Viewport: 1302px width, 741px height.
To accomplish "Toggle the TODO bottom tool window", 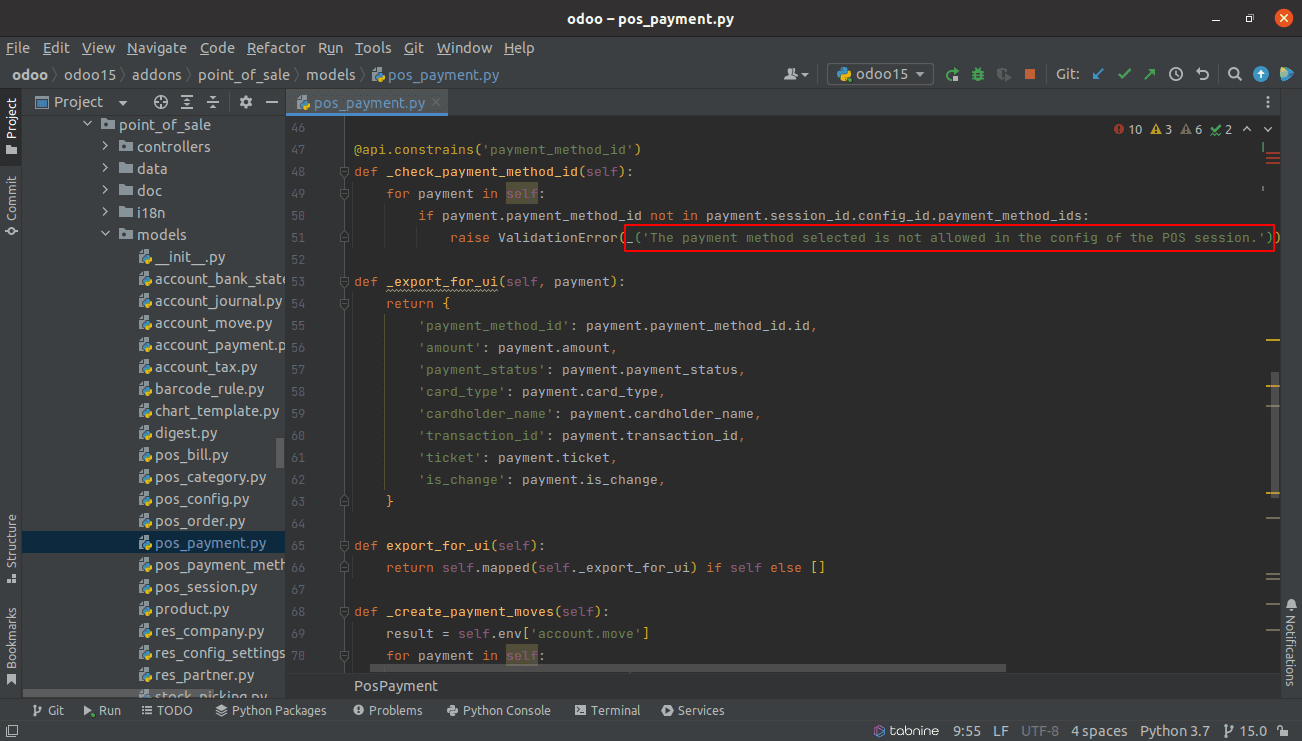I will click(x=166, y=710).
